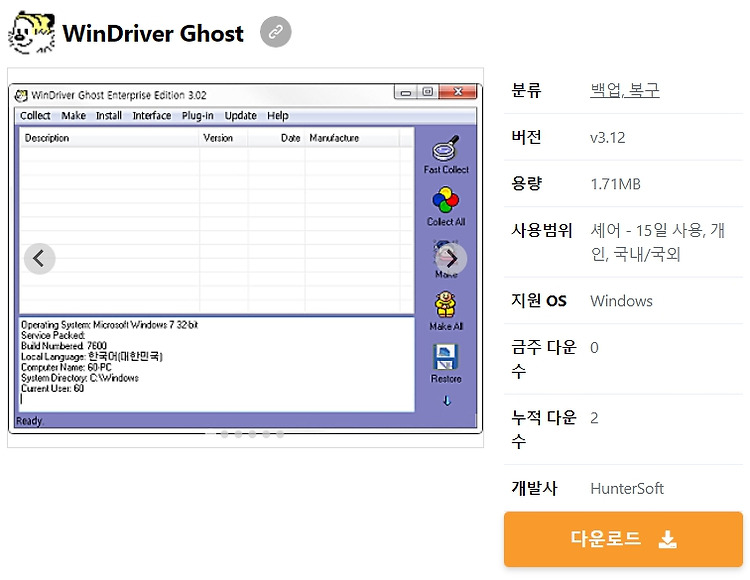
Task: Open the Help menu in screenshot
Action: (278, 116)
